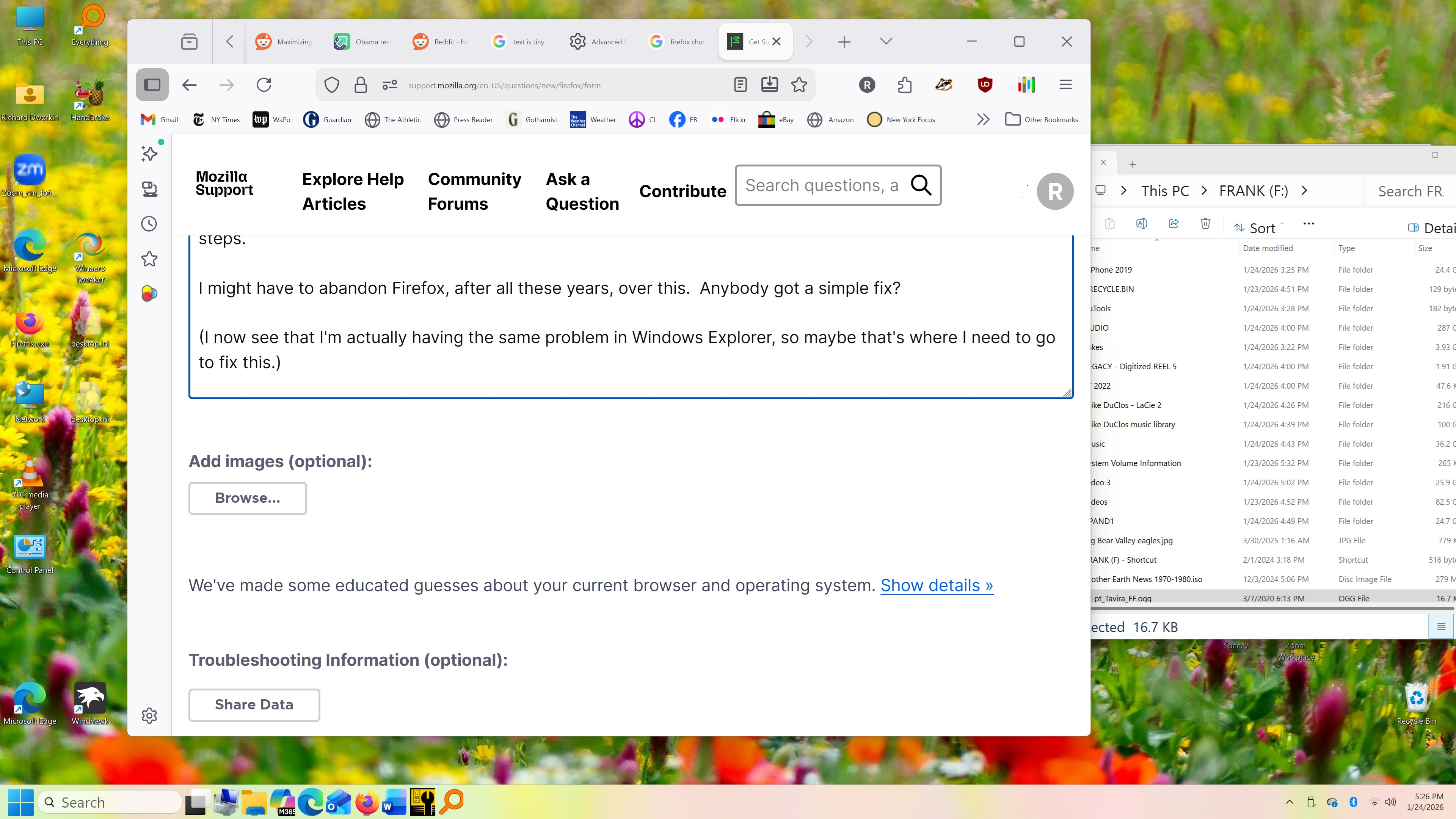Screen dimensions: 1456x819
Task: Open the sidebar History clock icon
Action: point(149,224)
